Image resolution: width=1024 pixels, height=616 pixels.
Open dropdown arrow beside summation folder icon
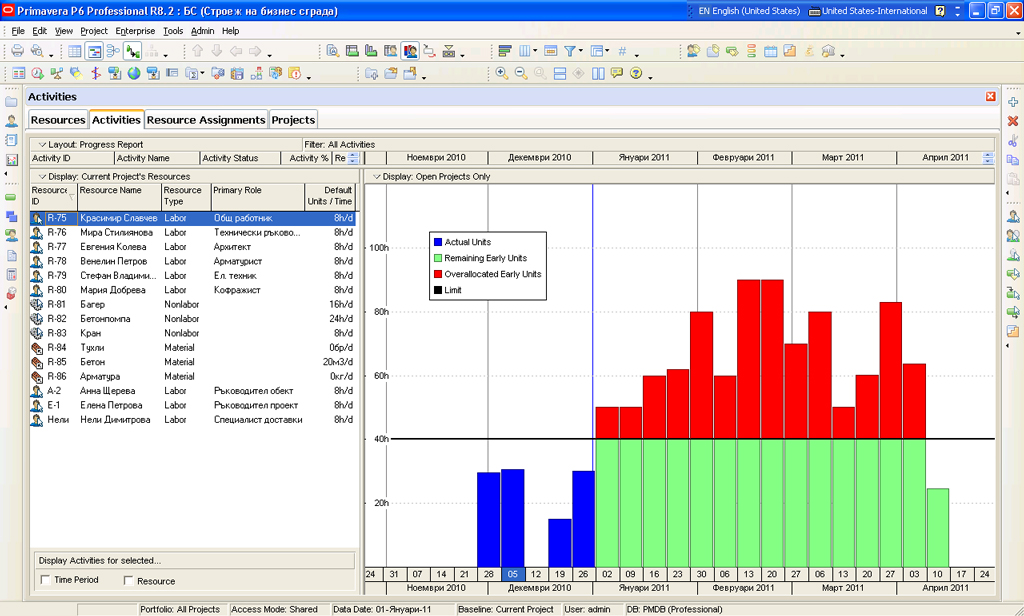pos(202,73)
